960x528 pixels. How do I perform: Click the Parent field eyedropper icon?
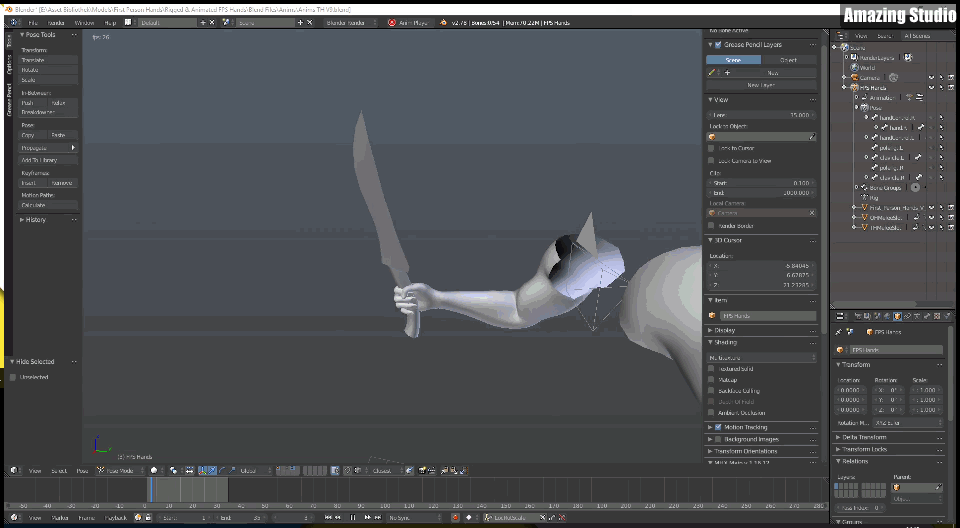pos(939,487)
